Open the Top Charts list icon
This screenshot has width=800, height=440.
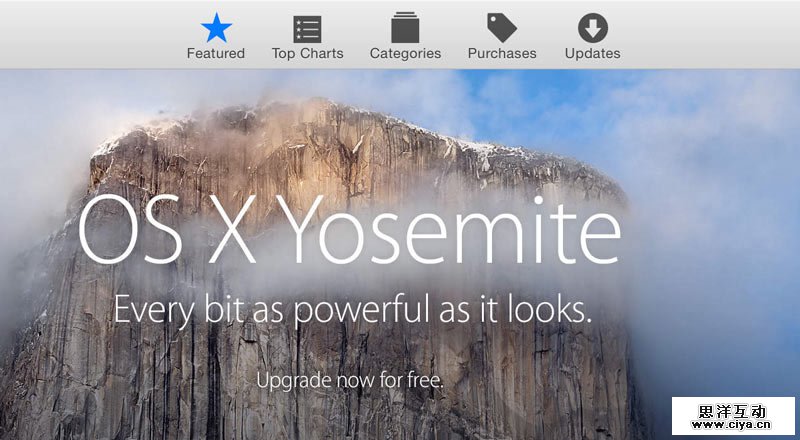pyautogui.click(x=307, y=29)
